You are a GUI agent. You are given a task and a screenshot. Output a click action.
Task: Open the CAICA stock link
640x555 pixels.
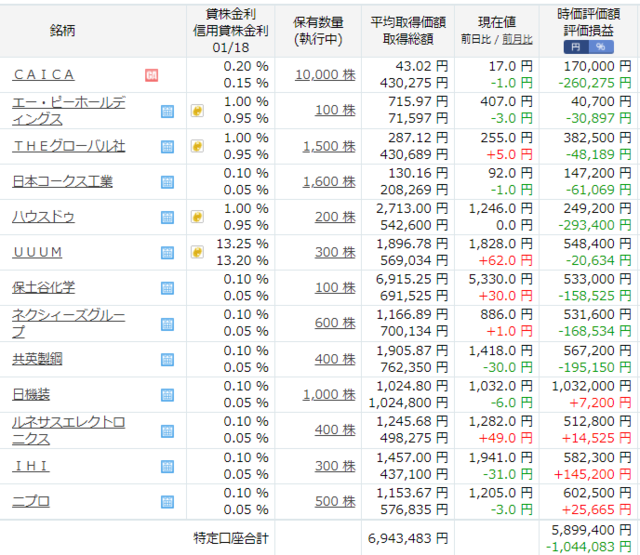(x=43, y=75)
